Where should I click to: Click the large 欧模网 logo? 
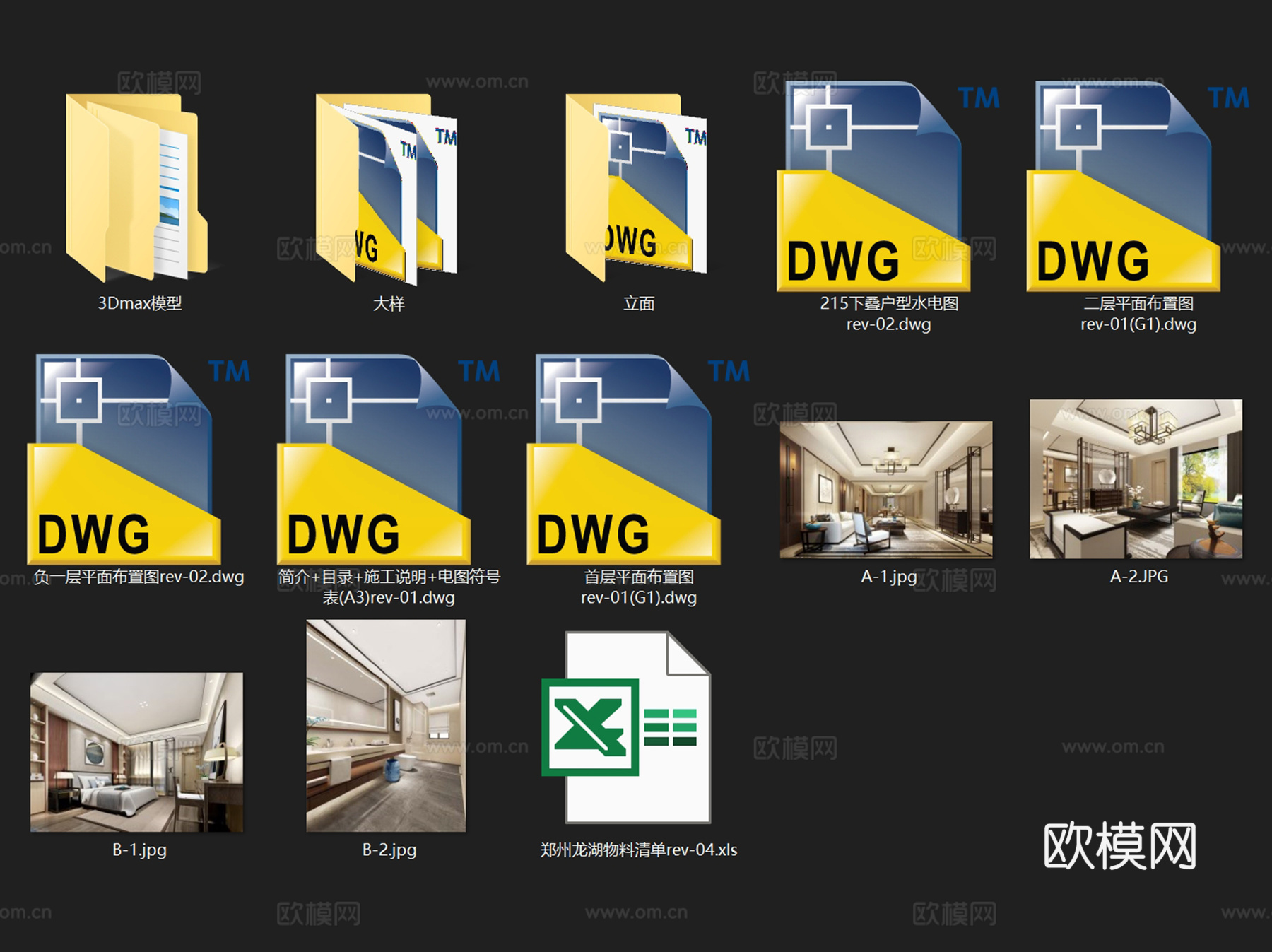tap(1119, 846)
